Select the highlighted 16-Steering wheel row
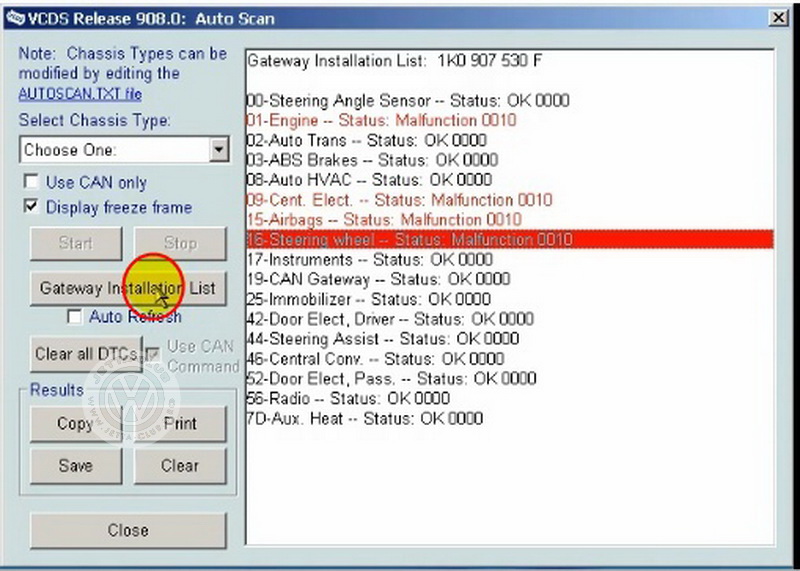Screen dimensions: 800x571 510,239
